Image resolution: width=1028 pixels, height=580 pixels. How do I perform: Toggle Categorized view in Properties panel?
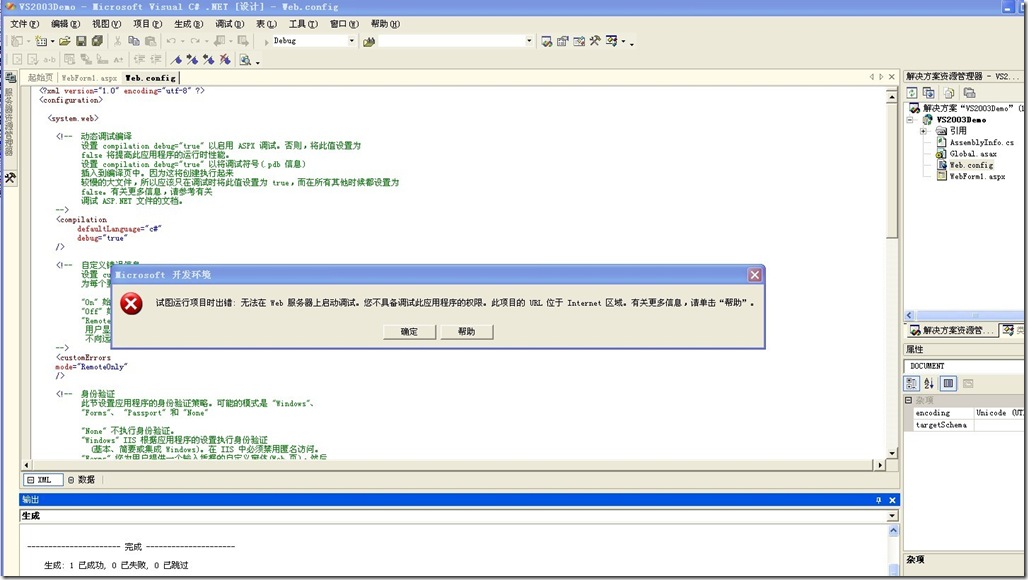coord(911,383)
